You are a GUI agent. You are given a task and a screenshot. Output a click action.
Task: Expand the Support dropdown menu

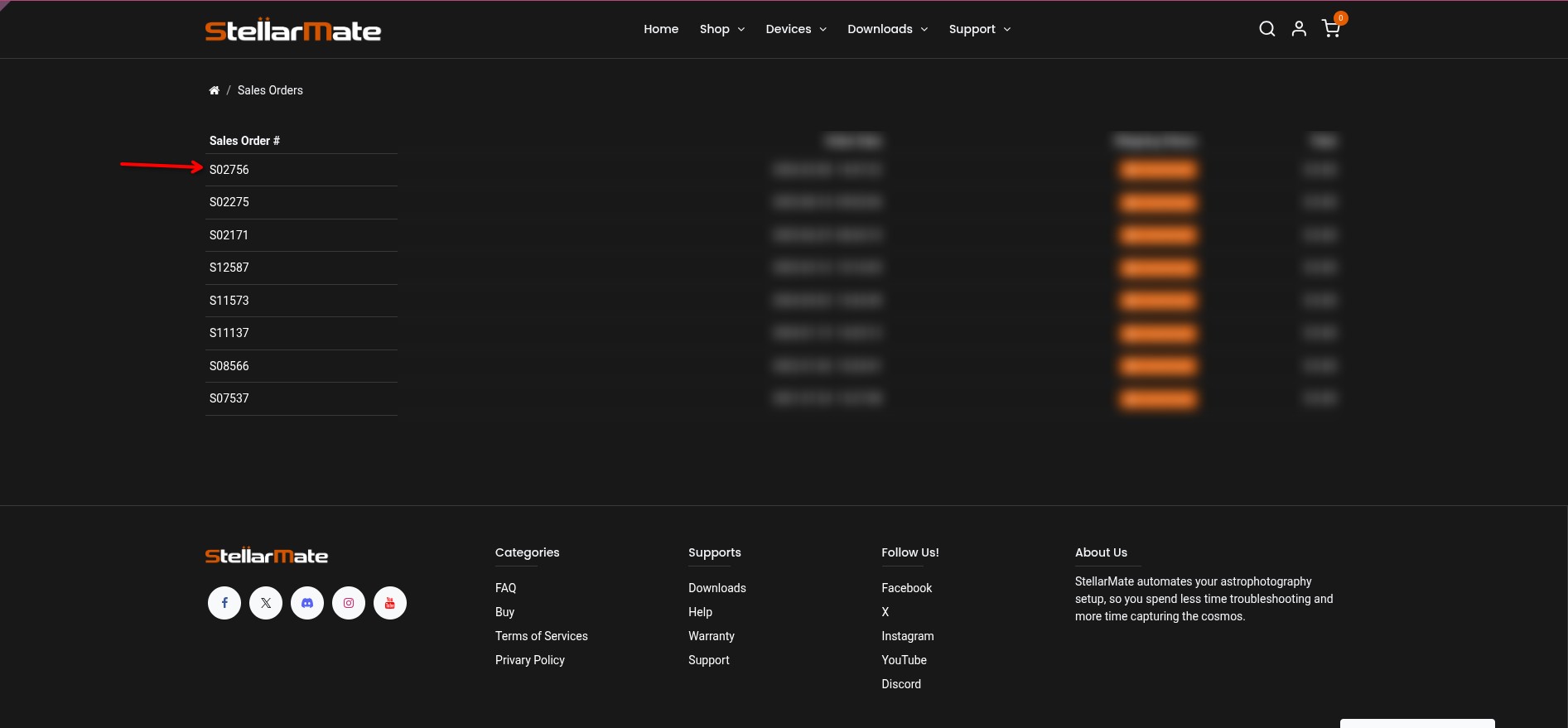pos(980,29)
